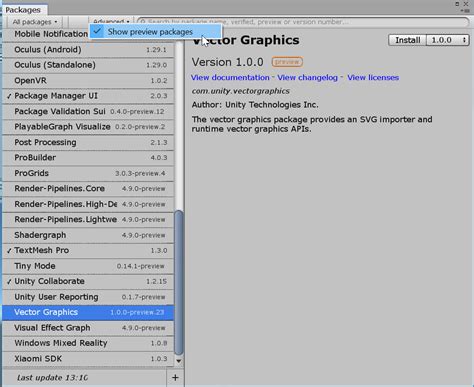Click the orange preview tag badge
Viewport: 474px width, 387px height.
click(287, 62)
